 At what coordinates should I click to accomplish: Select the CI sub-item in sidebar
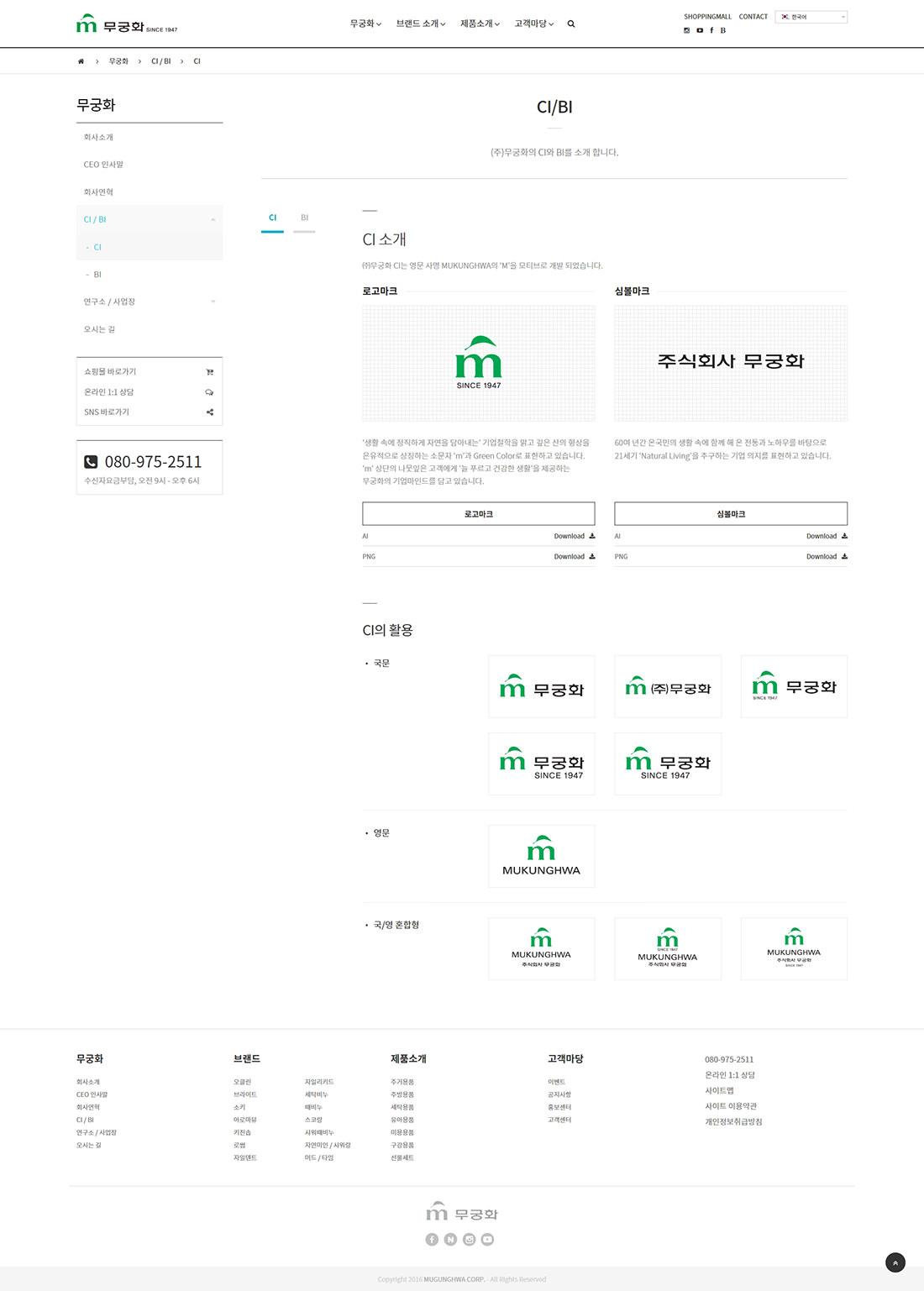click(x=97, y=247)
